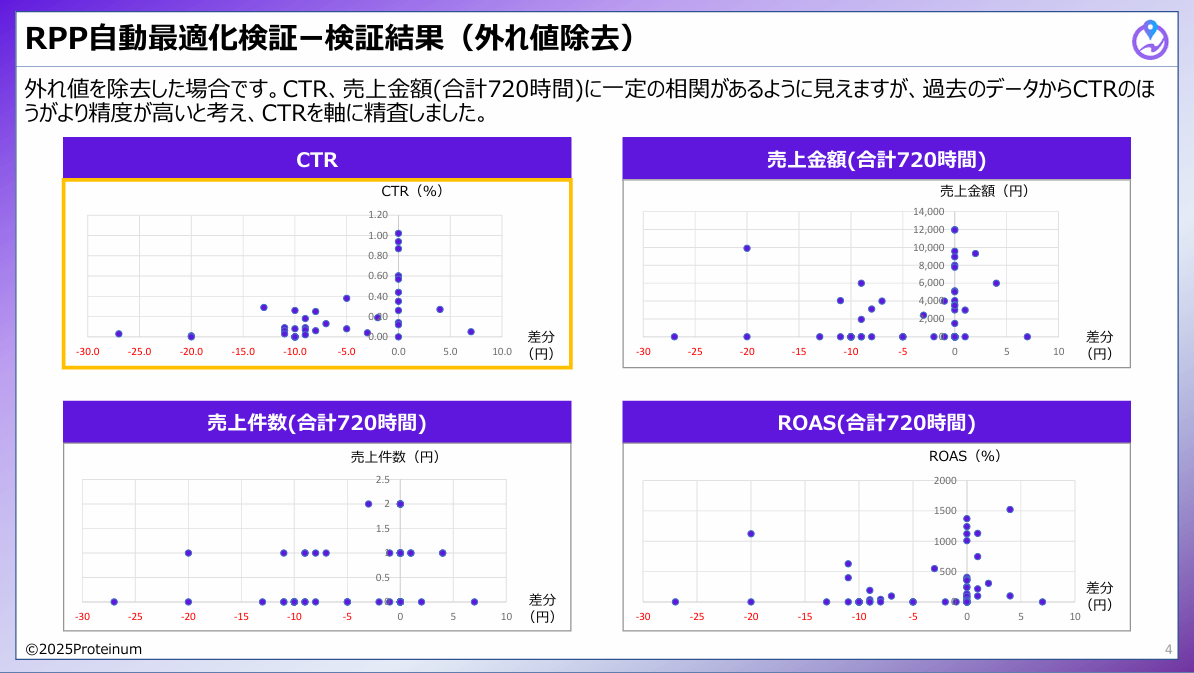Click the 1500 ROAS outlier data point
1194x673 pixels.
[1010, 510]
